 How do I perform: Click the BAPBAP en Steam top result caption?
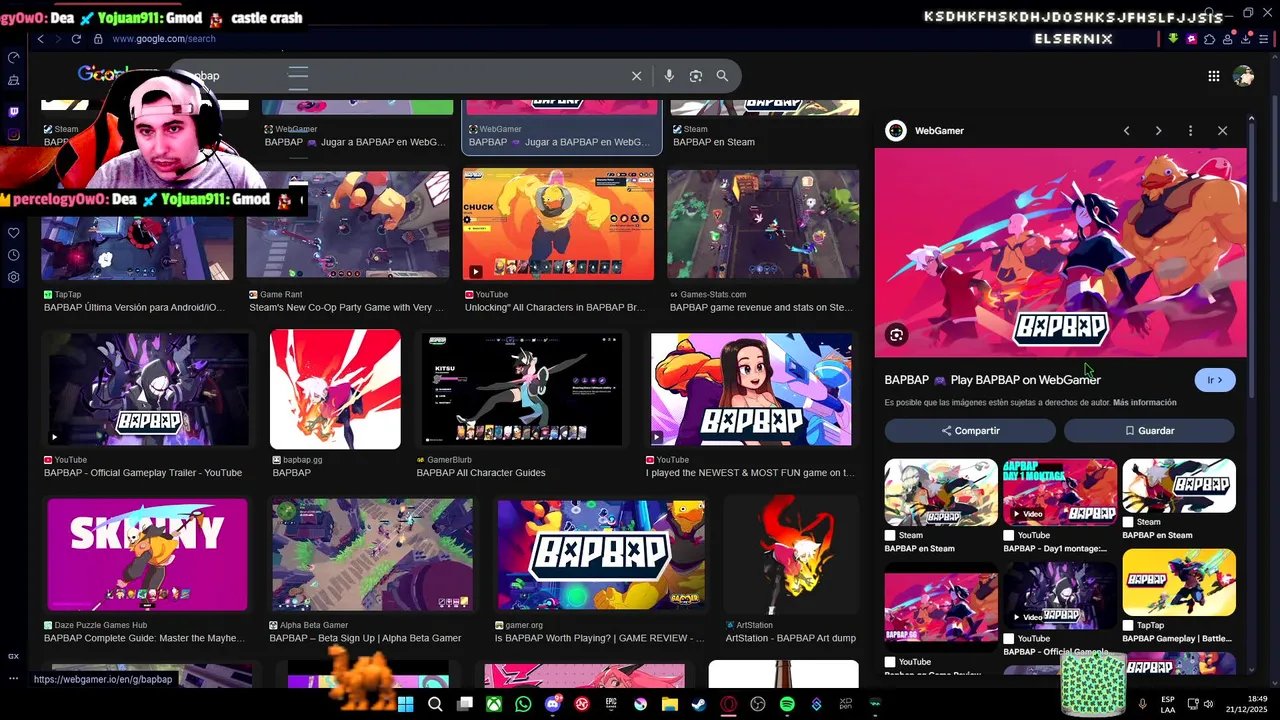714,142
